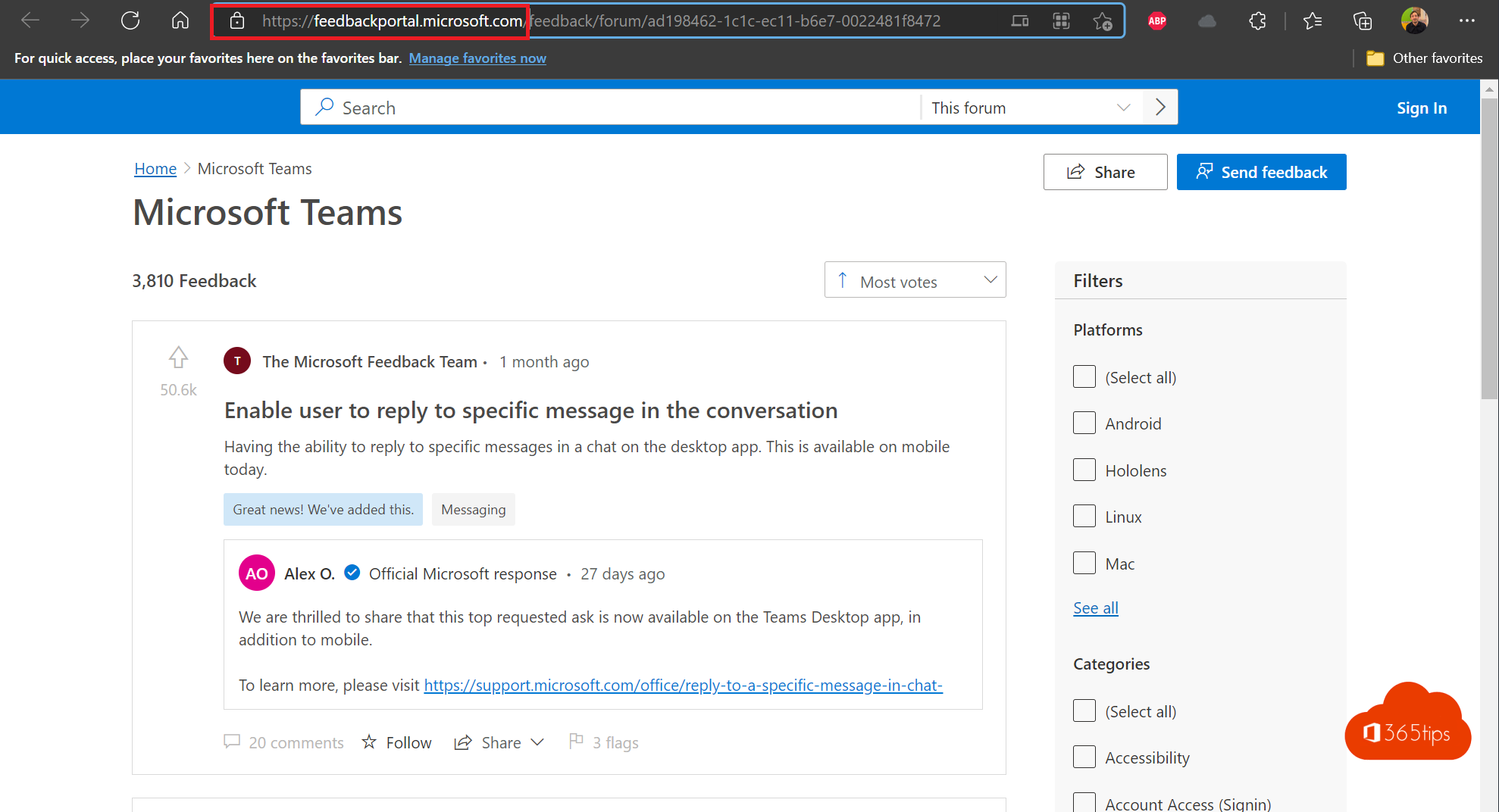
Task: Upvote the reply-to-message feedback arrow
Action: point(178,357)
